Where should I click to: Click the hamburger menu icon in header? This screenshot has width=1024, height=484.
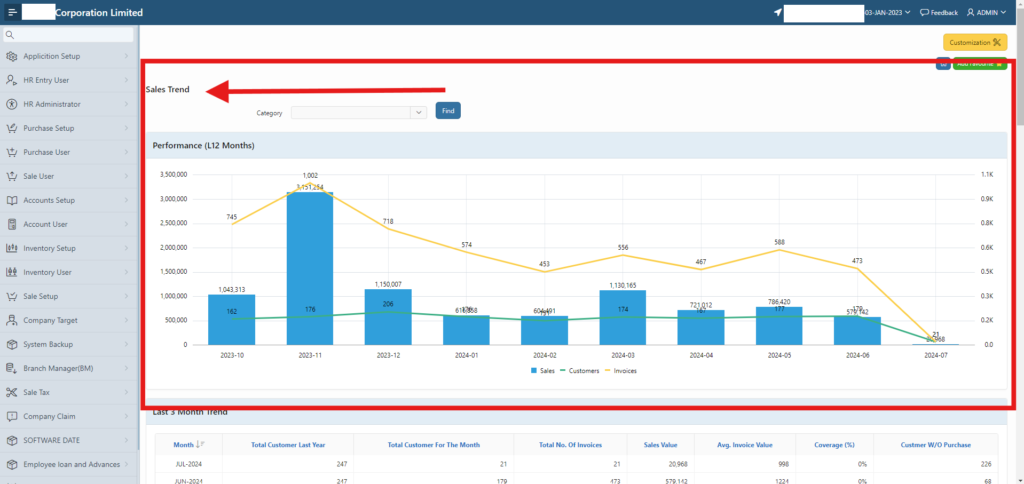pos(12,13)
